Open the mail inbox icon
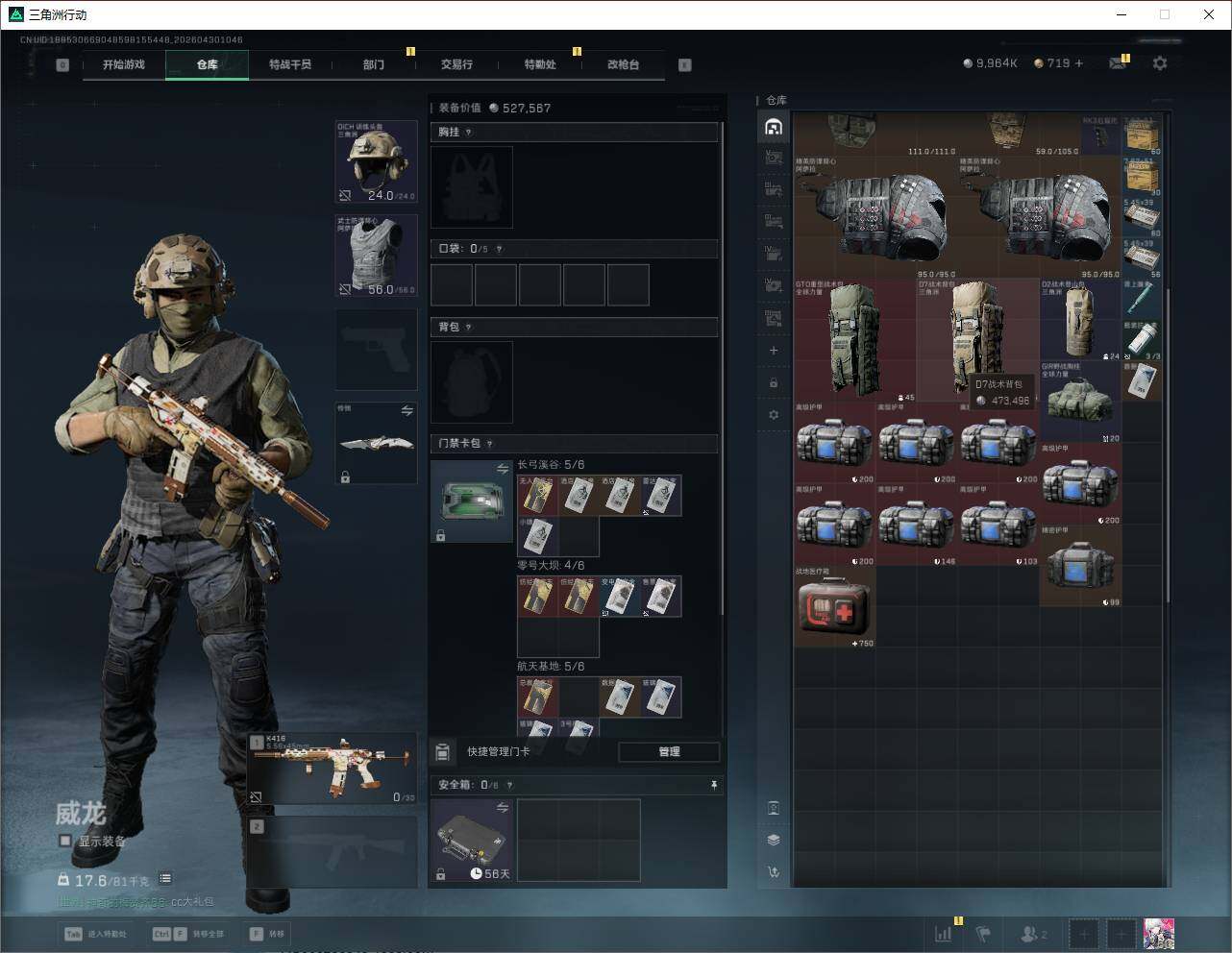This screenshot has height=953, width=1232. coord(1118,63)
